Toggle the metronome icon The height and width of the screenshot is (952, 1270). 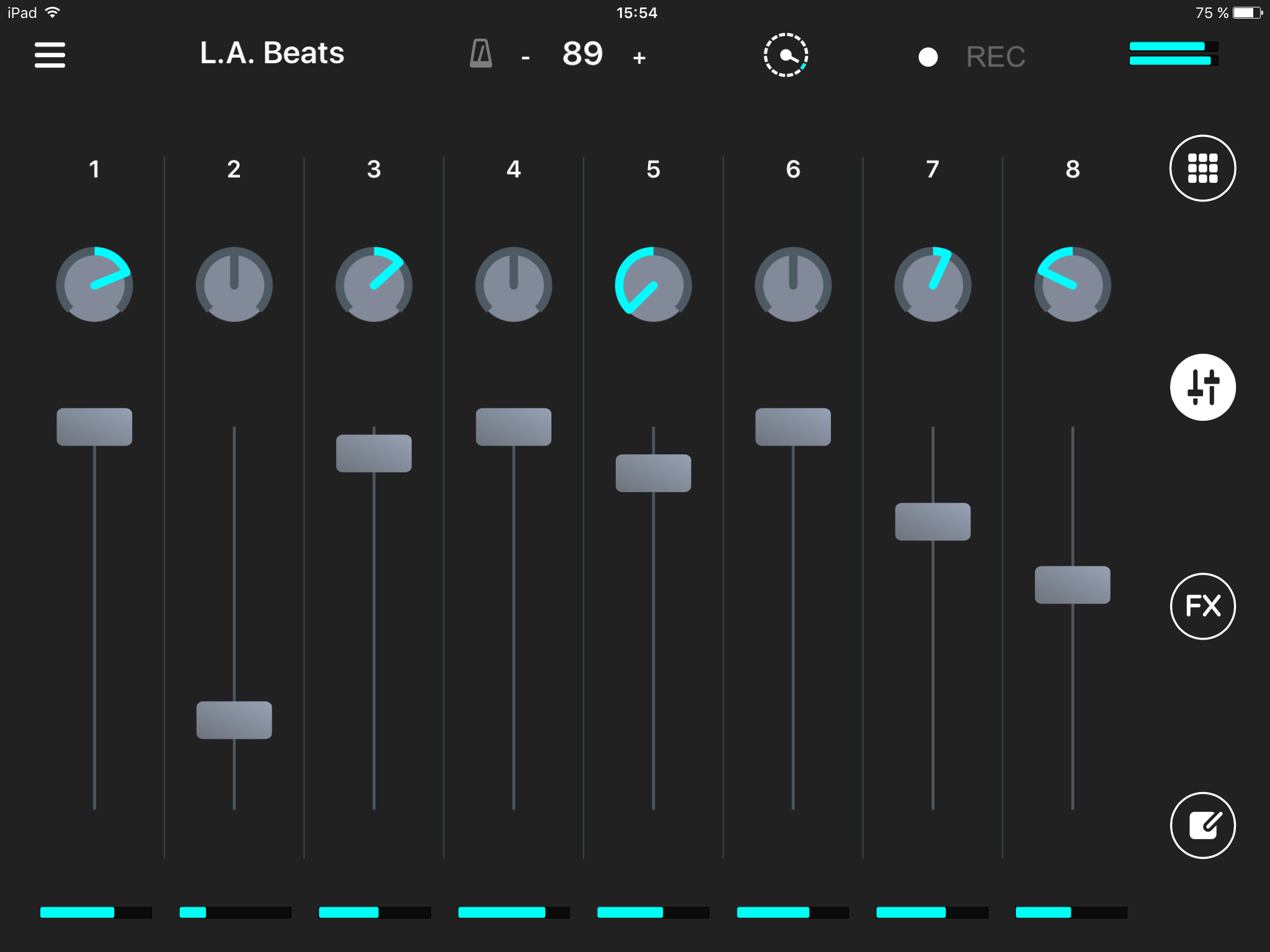pos(481,54)
